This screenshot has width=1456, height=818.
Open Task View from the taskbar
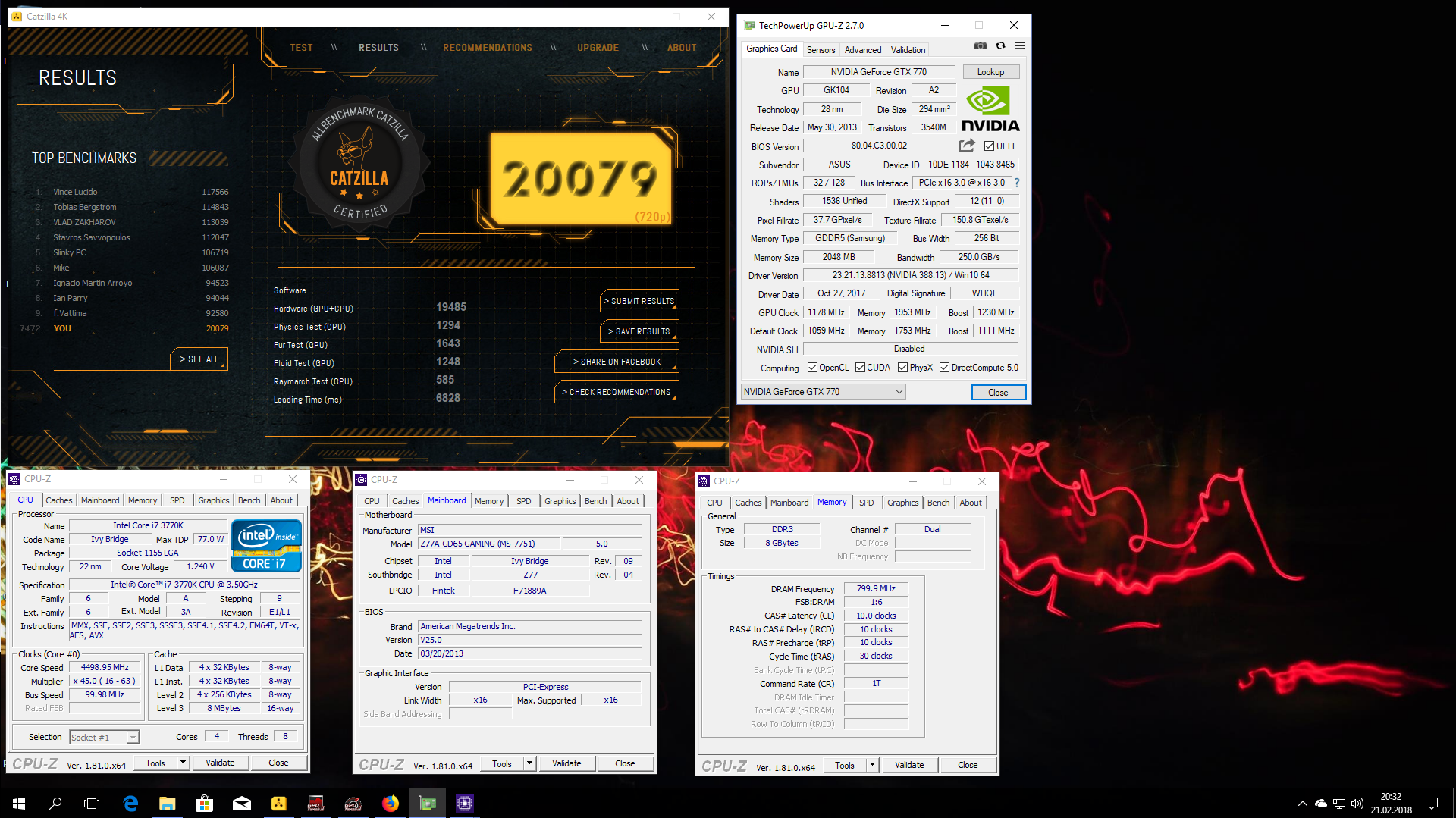(x=92, y=804)
